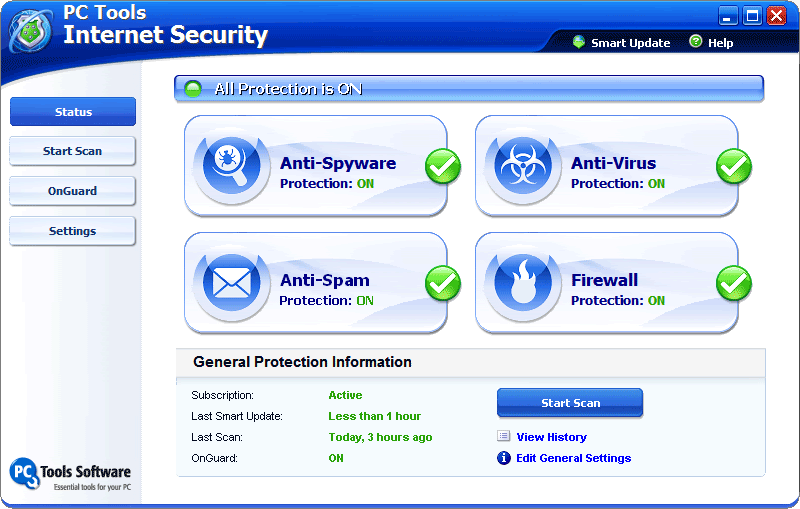Click the green status light in protection banner
The image size is (800, 509).
tap(193, 89)
